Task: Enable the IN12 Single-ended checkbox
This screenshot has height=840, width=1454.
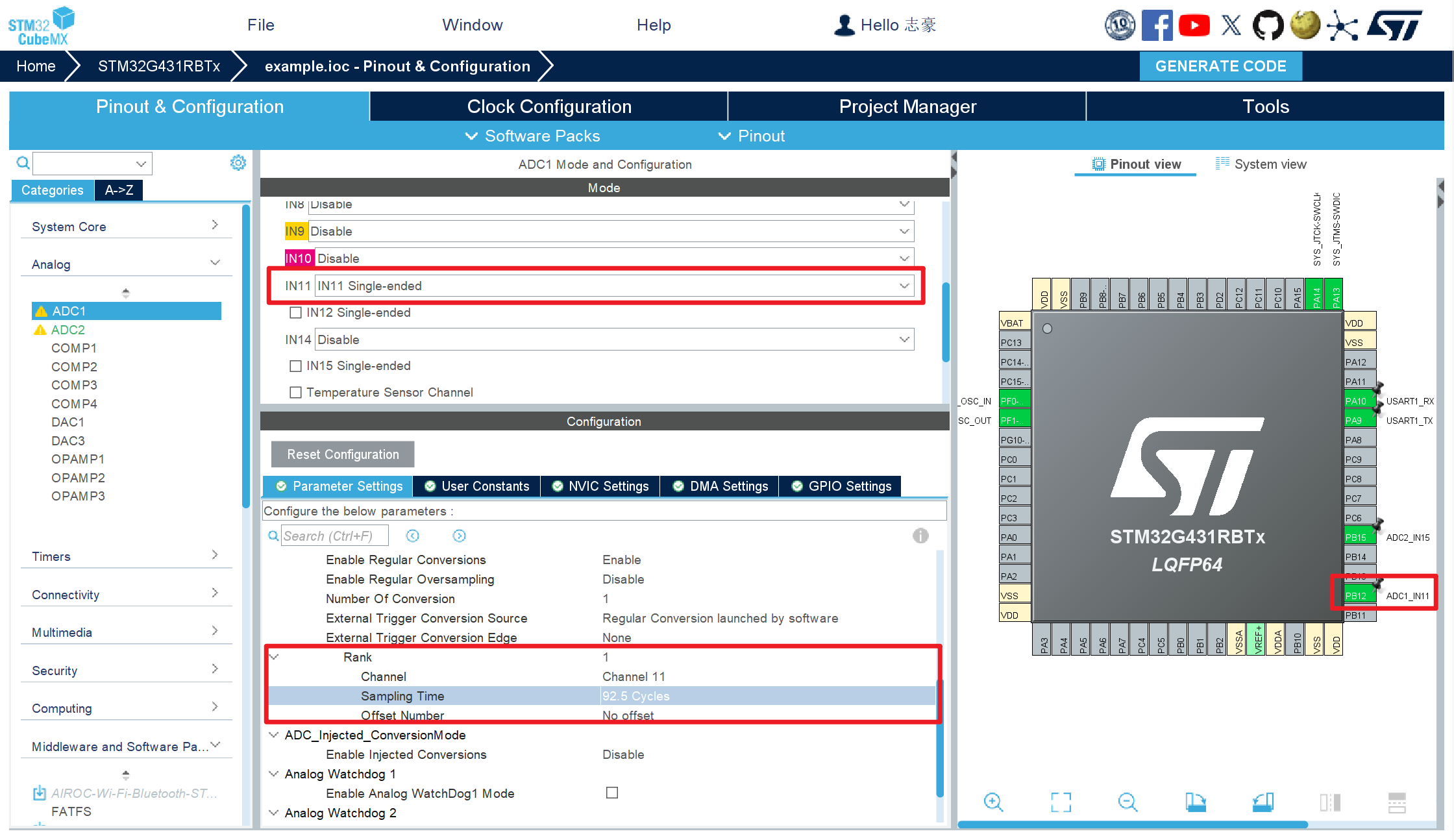Action: 295,313
